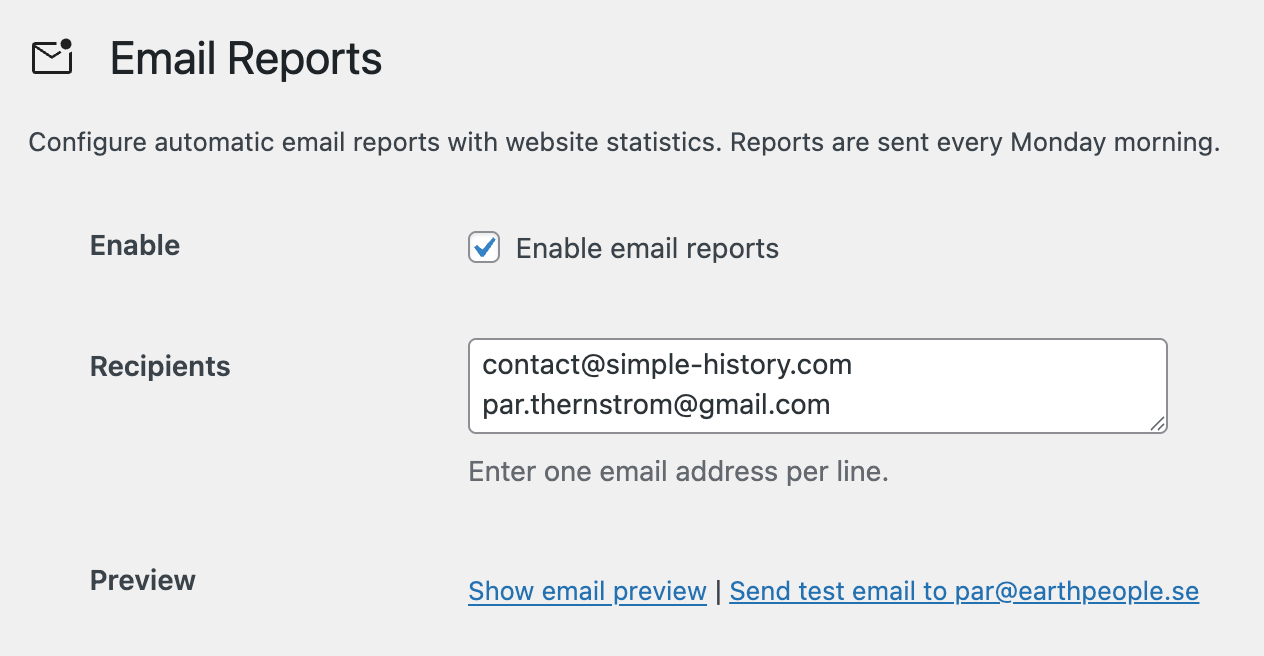This screenshot has height=656, width=1264.
Task: Place cursor in par.thernstrom@gmail.com line
Action: tap(656, 405)
